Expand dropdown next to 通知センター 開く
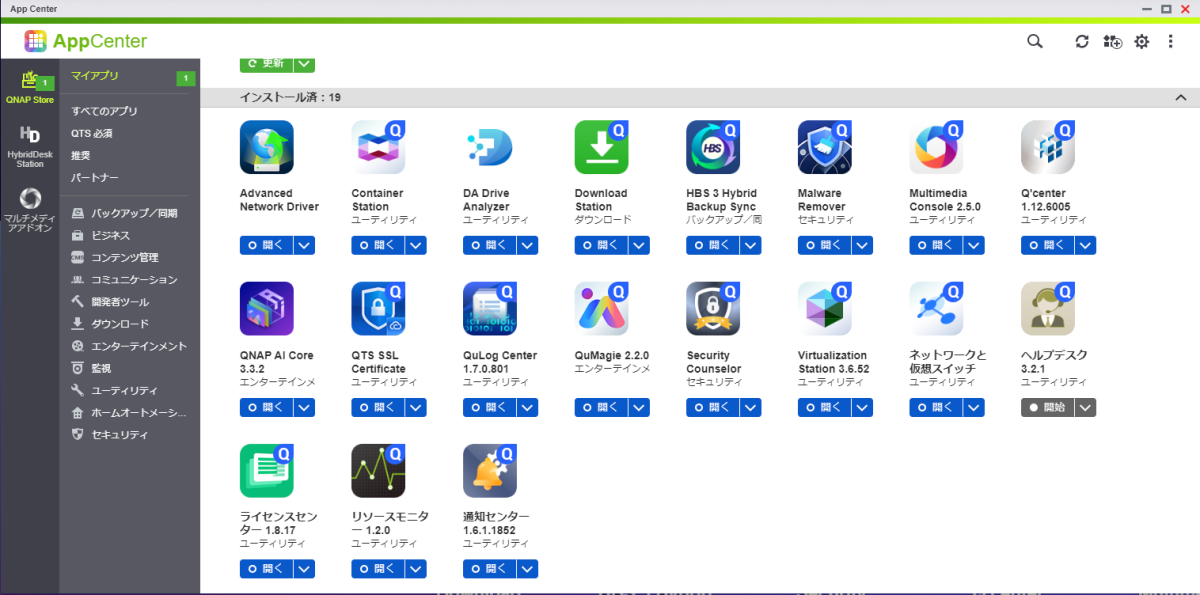 coord(528,569)
